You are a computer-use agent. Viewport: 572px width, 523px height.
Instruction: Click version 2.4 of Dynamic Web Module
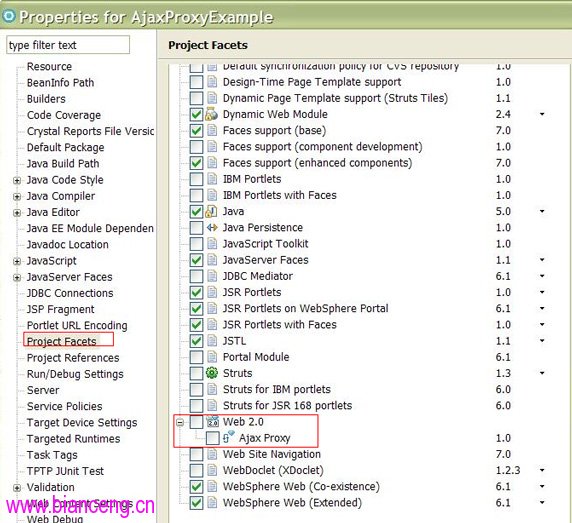pyautogui.click(x=503, y=114)
